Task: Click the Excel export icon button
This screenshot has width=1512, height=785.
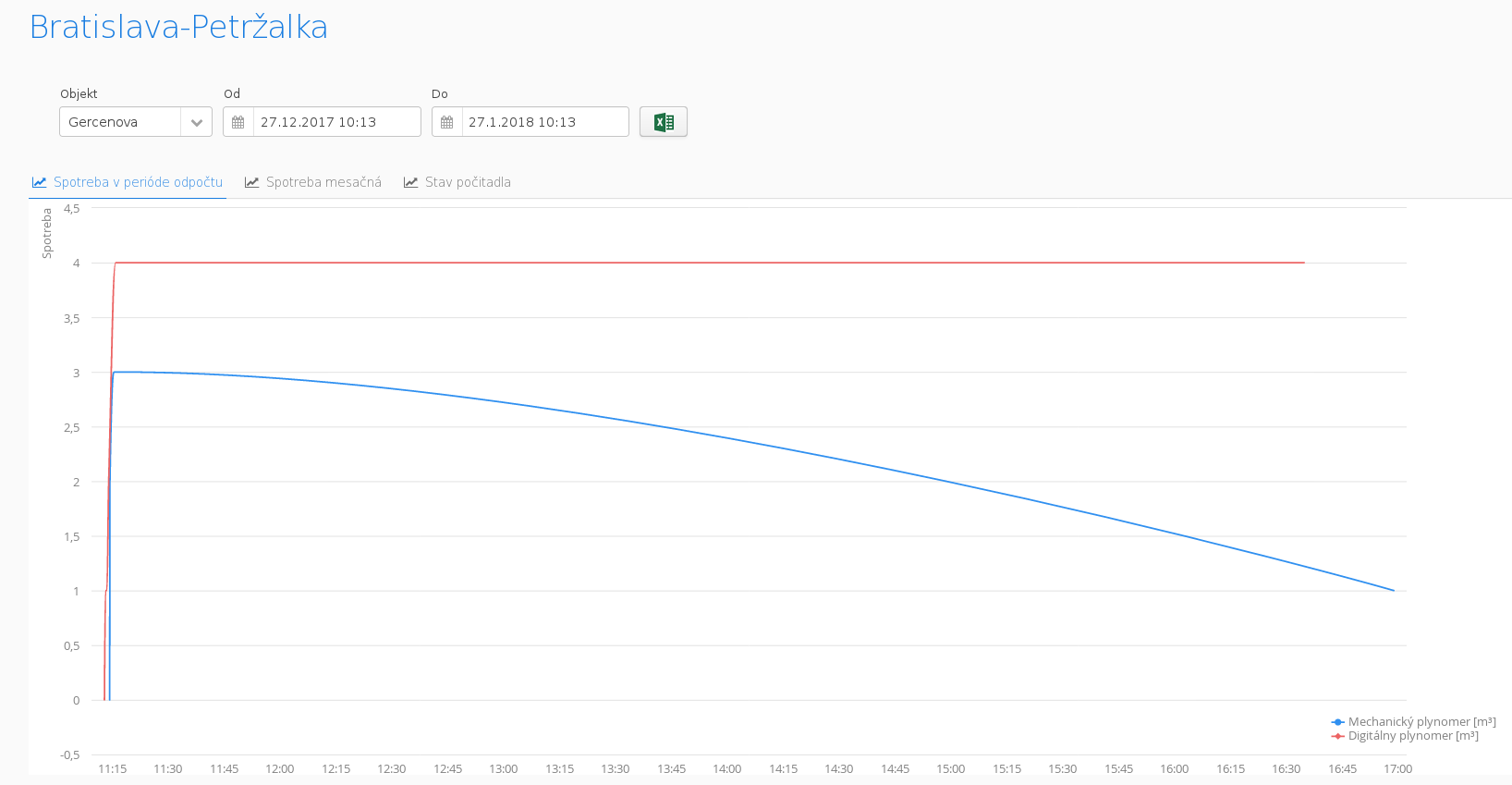Action: pyautogui.click(x=663, y=122)
